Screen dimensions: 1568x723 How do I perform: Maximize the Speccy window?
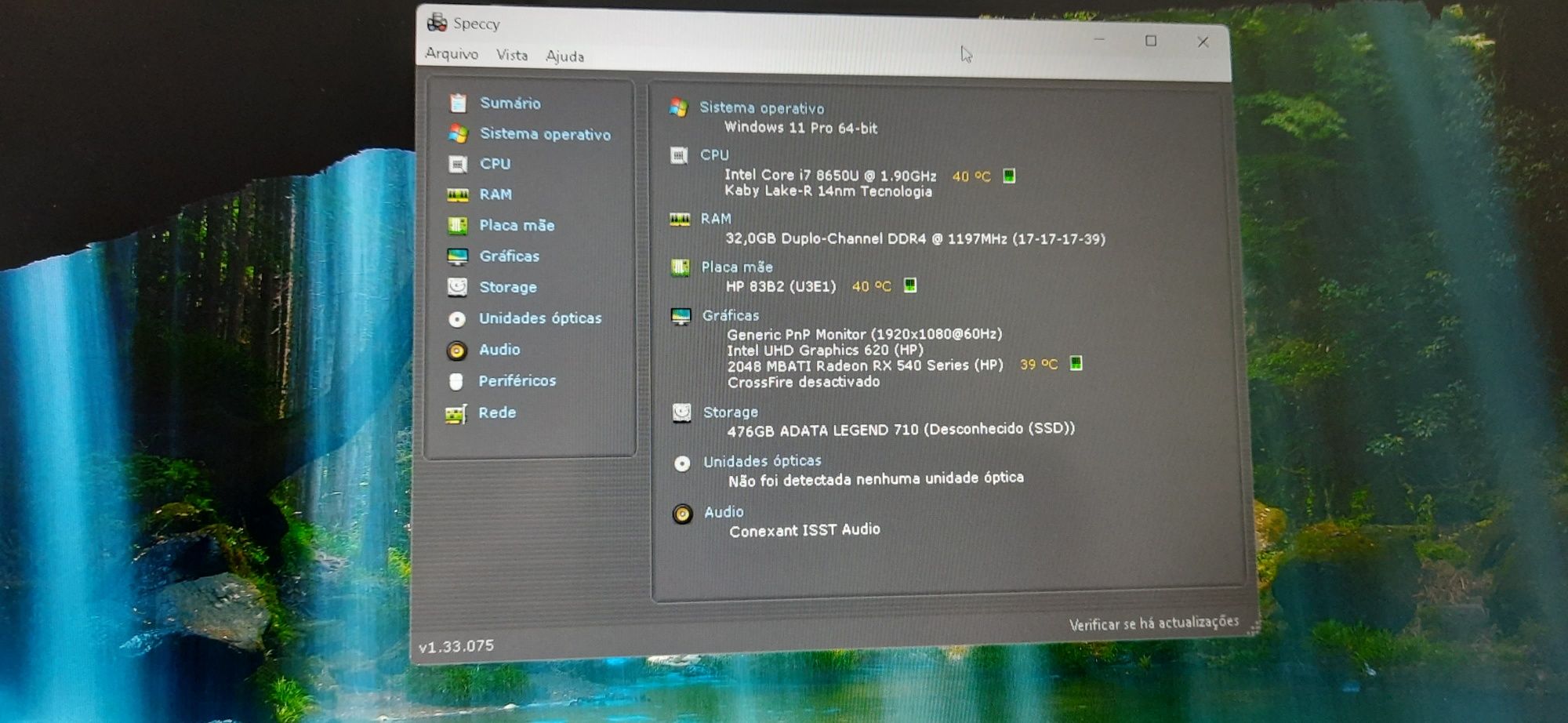tap(1150, 41)
